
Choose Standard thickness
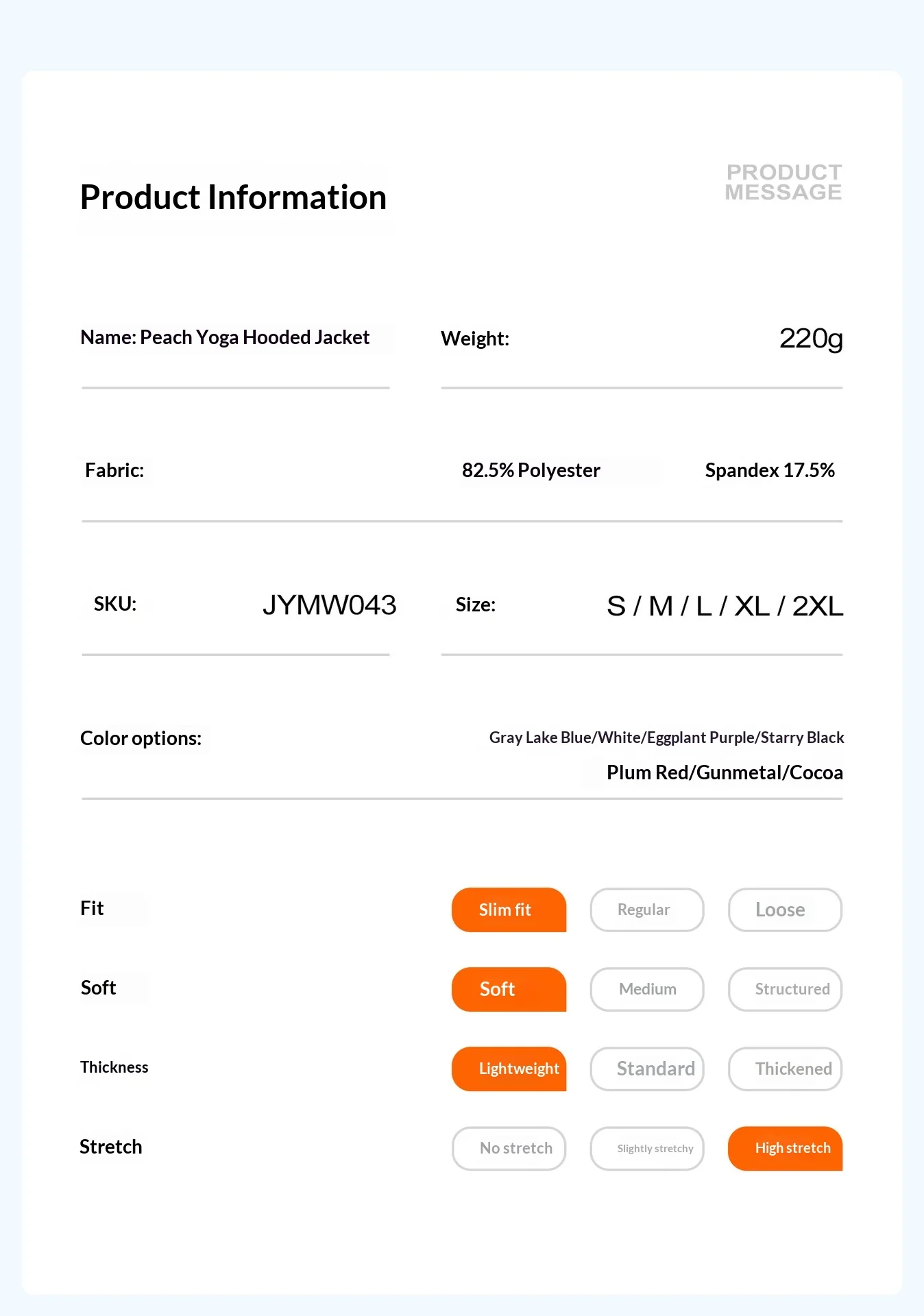click(x=647, y=1069)
